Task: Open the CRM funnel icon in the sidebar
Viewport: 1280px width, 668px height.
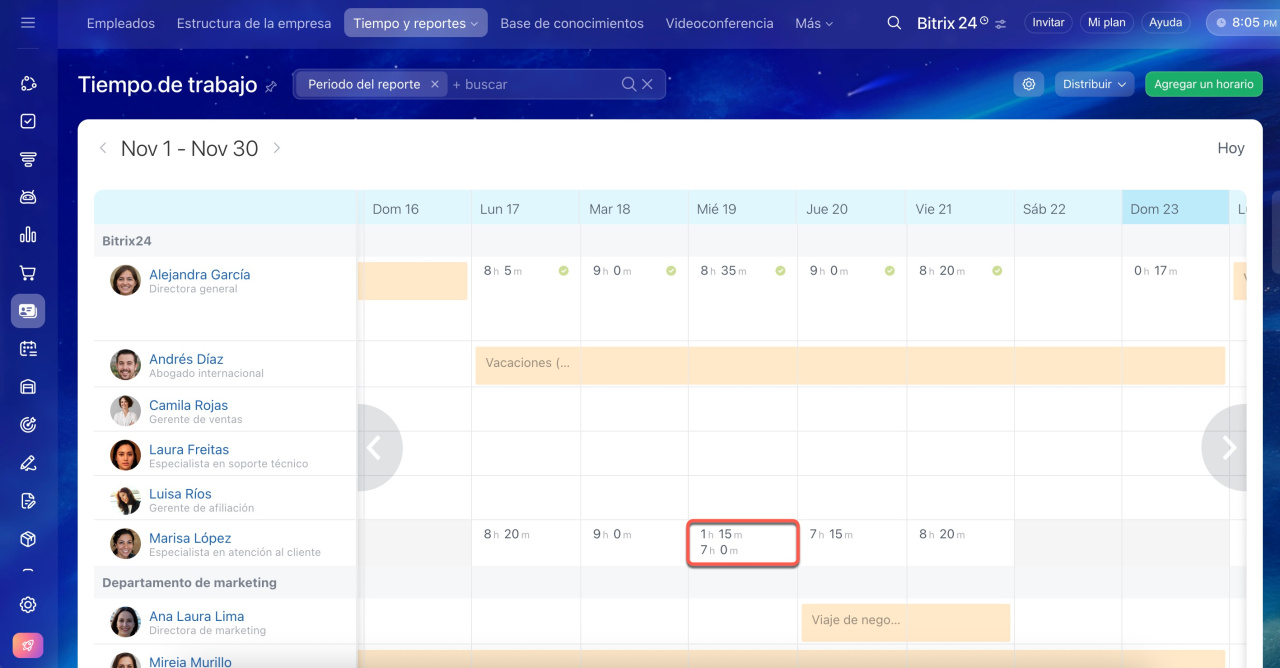Action: coord(28,159)
